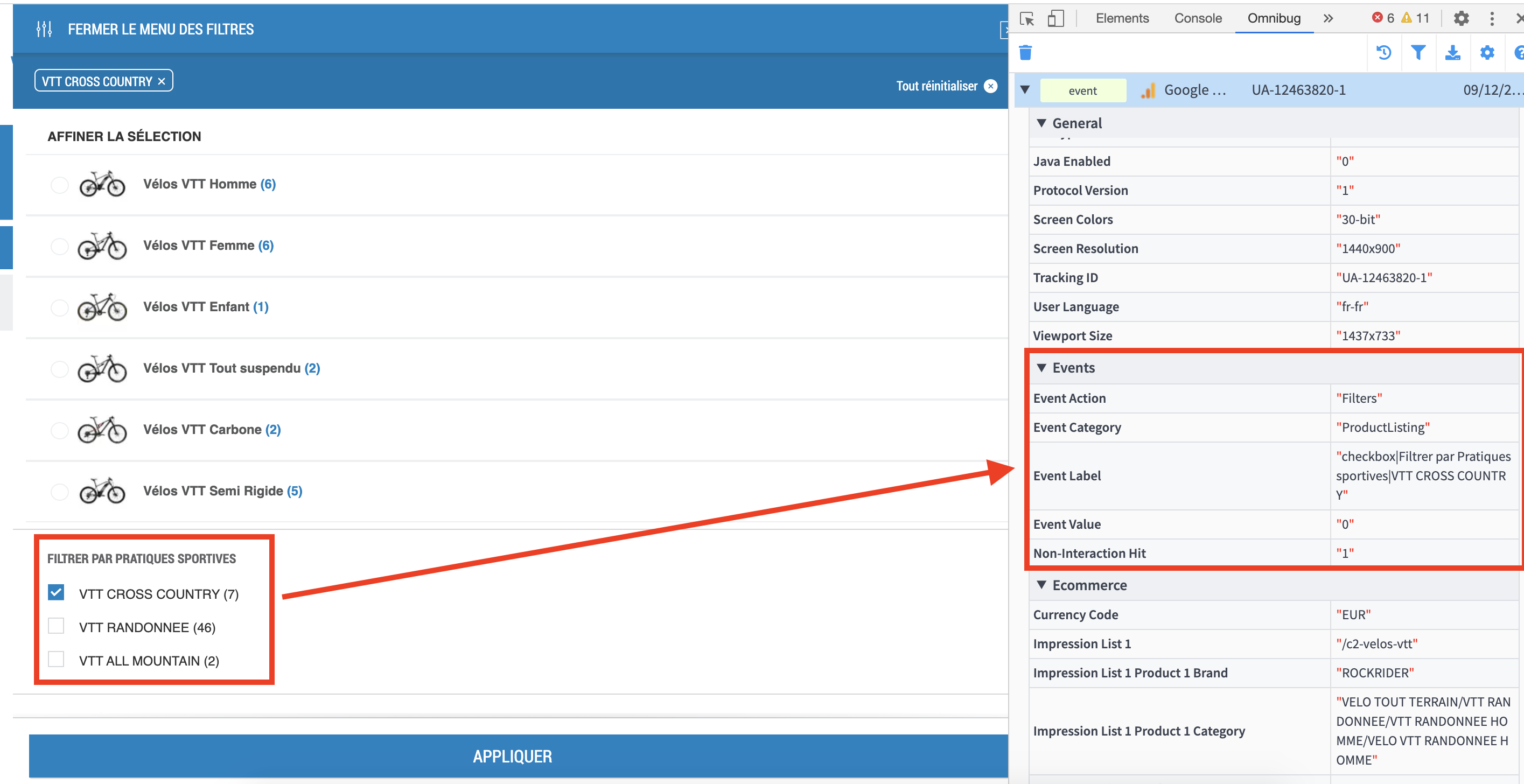Image resolution: width=1524 pixels, height=784 pixels.
Task: Click the bike thumbnail for Vélos VTT Carbone
Action: (102, 429)
